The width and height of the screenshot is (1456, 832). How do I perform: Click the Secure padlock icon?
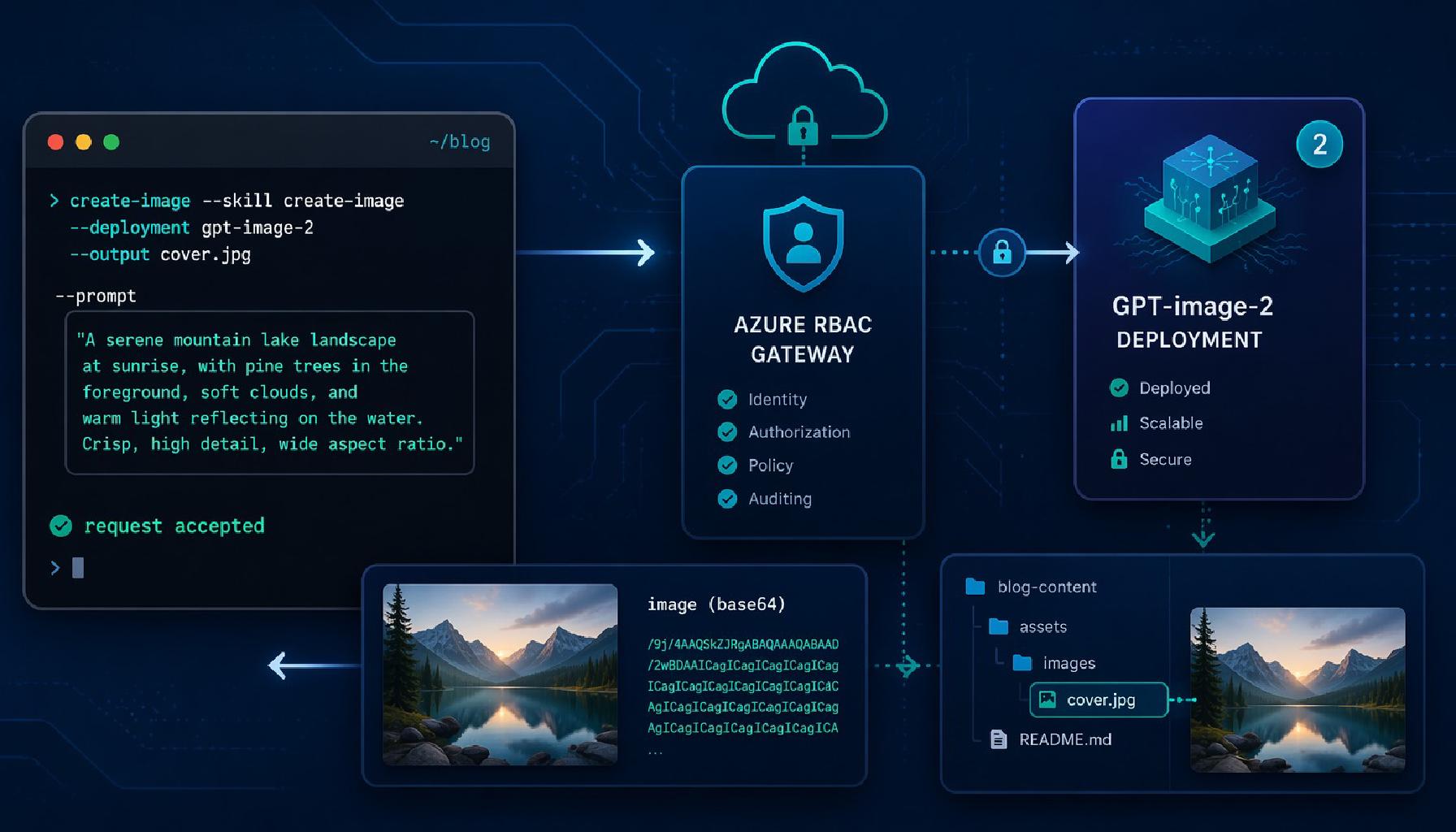pos(1119,459)
